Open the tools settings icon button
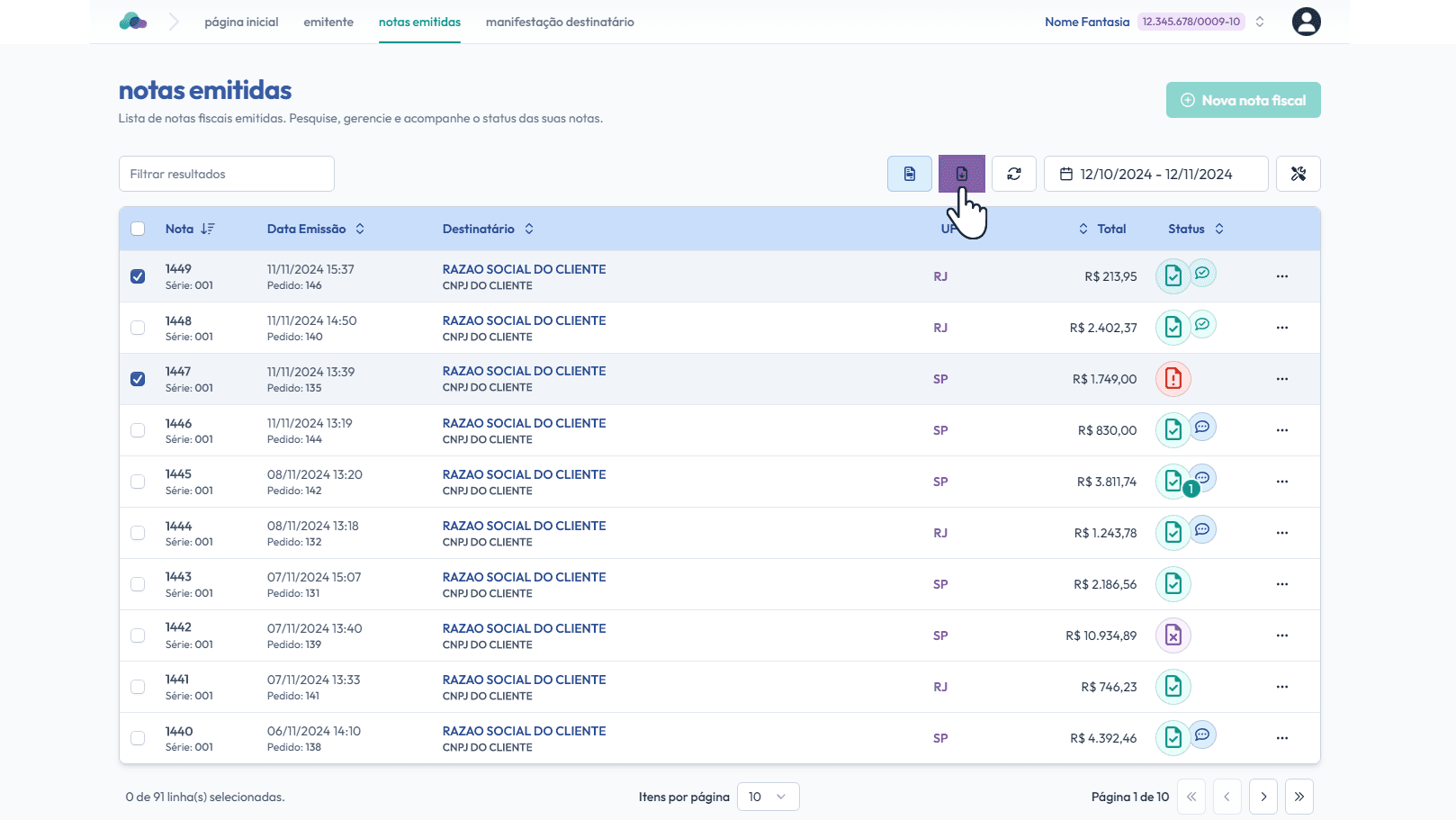This screenshot has height=820, width=1456. pos(1298,174)
